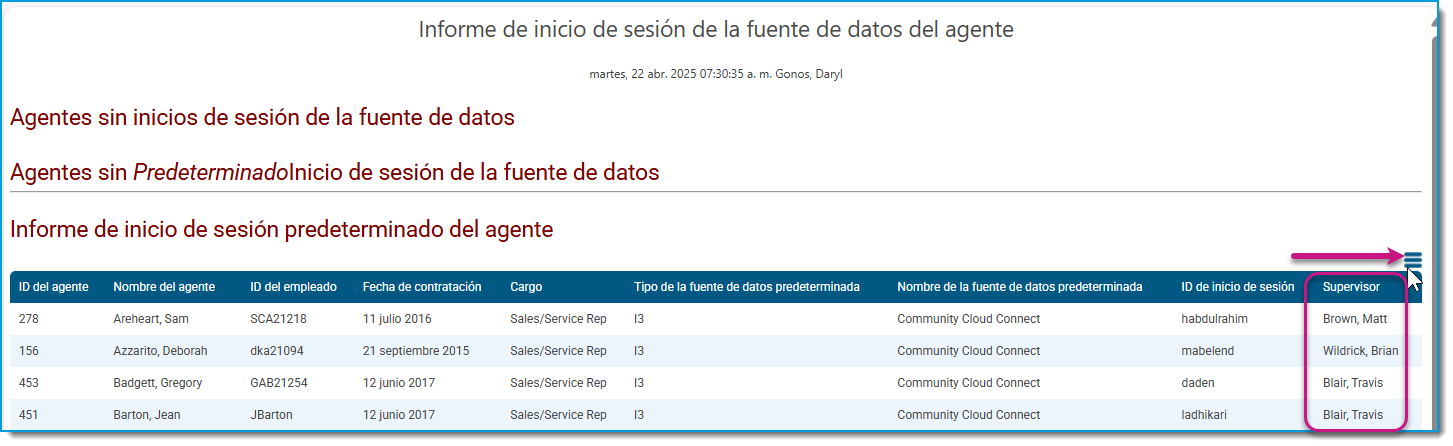Click employee ID GAB21254

coord(278,383)
